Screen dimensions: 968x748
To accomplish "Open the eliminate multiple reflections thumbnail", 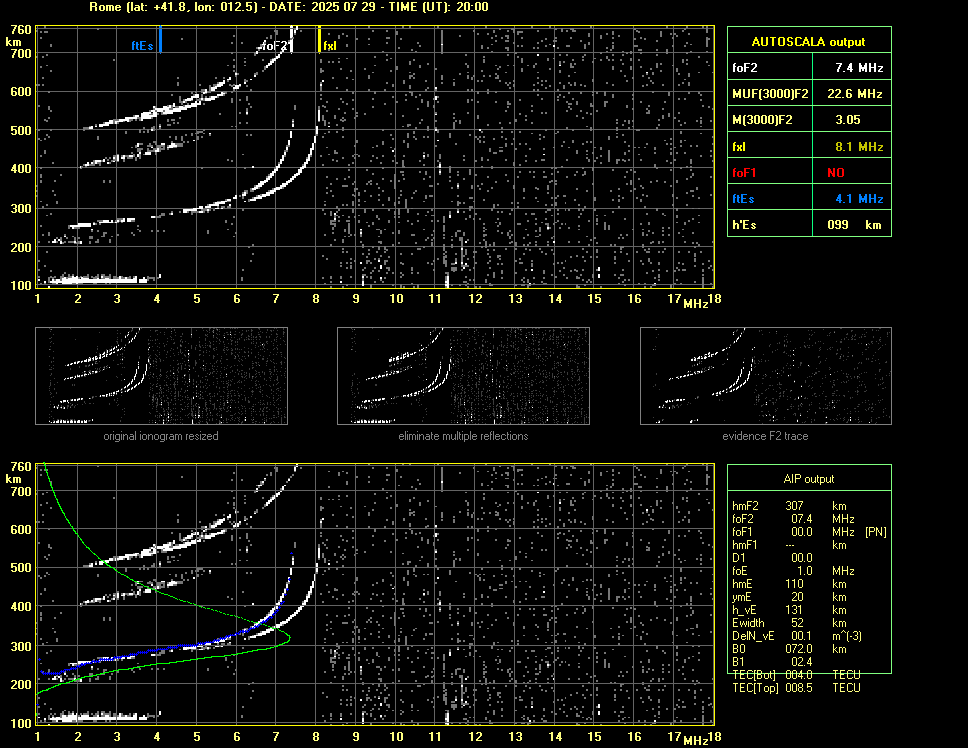I will pos(463,376).
